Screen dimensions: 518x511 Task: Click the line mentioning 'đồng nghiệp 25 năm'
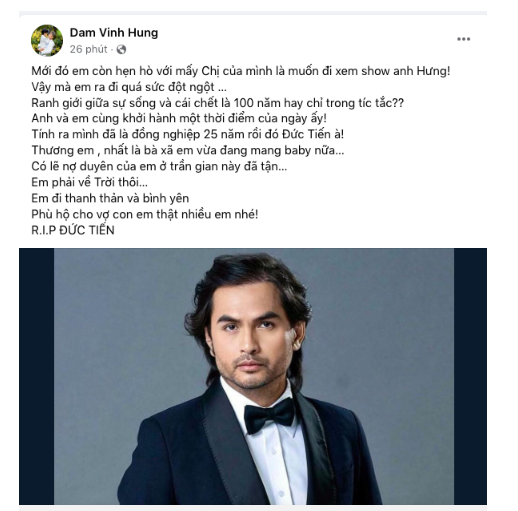188,135
